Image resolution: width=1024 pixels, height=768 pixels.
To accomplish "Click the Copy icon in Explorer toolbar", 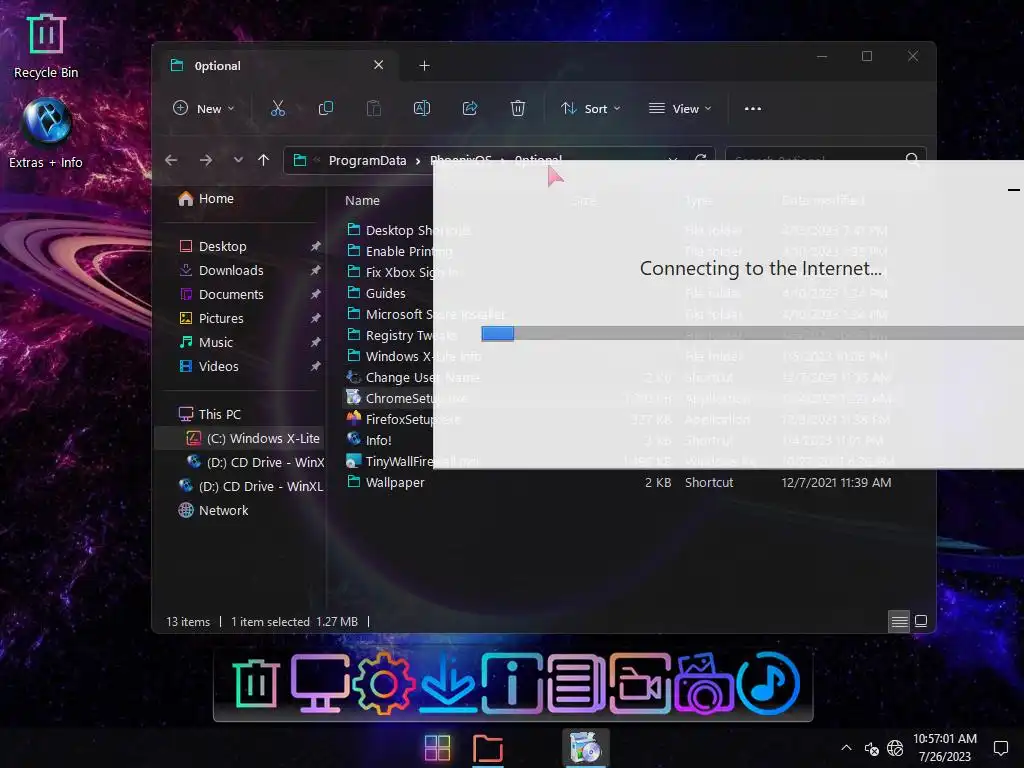I will click(x=325, y=108).
